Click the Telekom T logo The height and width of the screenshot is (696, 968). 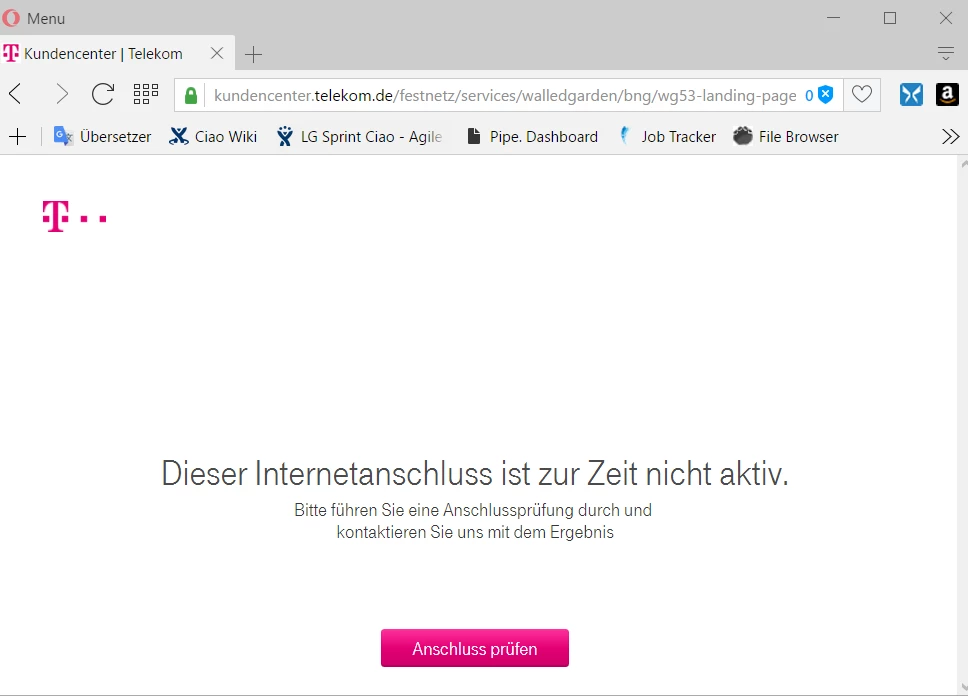(x=75, y=217)
